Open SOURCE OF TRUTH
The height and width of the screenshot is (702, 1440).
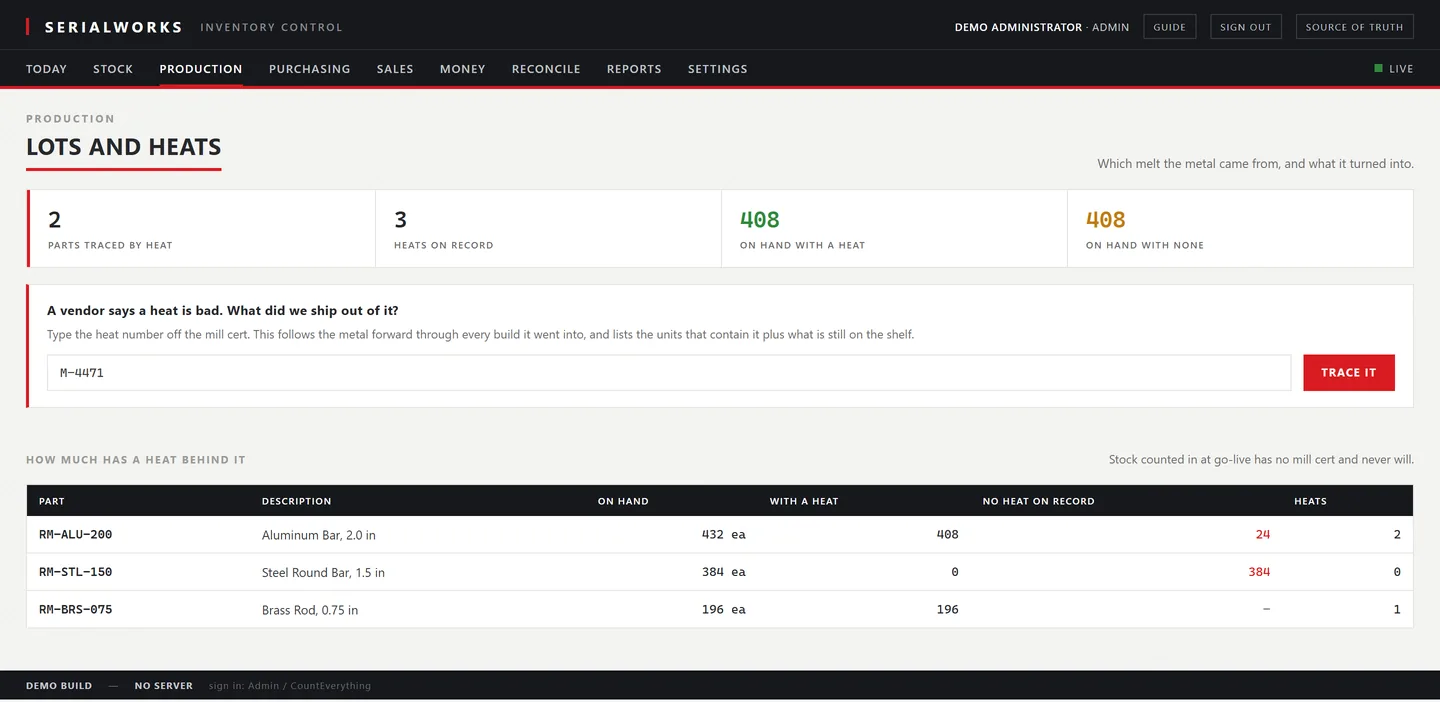click(1354, 27)
